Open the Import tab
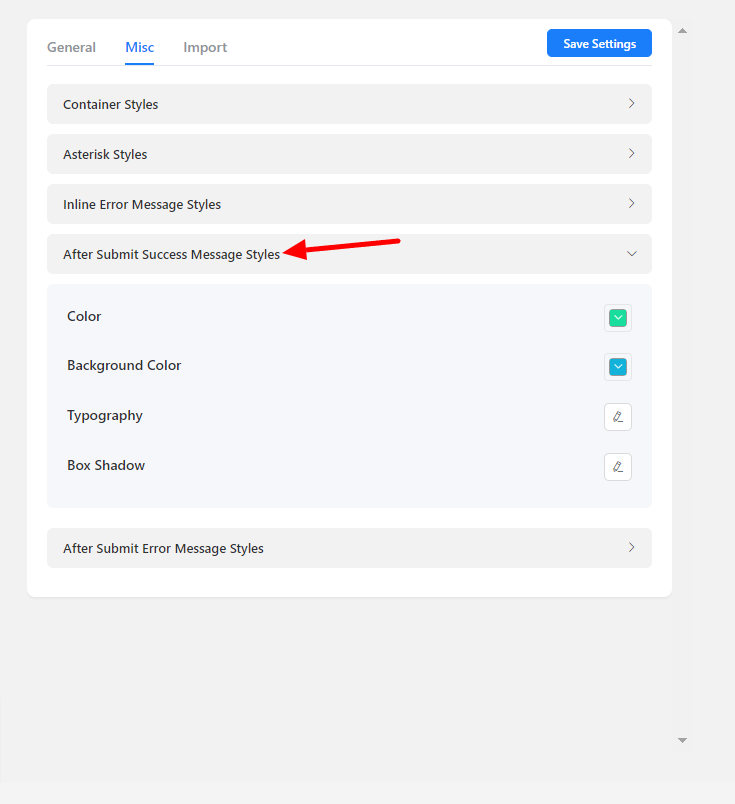Viewport: 735px width, 804px height. [205, 47]
